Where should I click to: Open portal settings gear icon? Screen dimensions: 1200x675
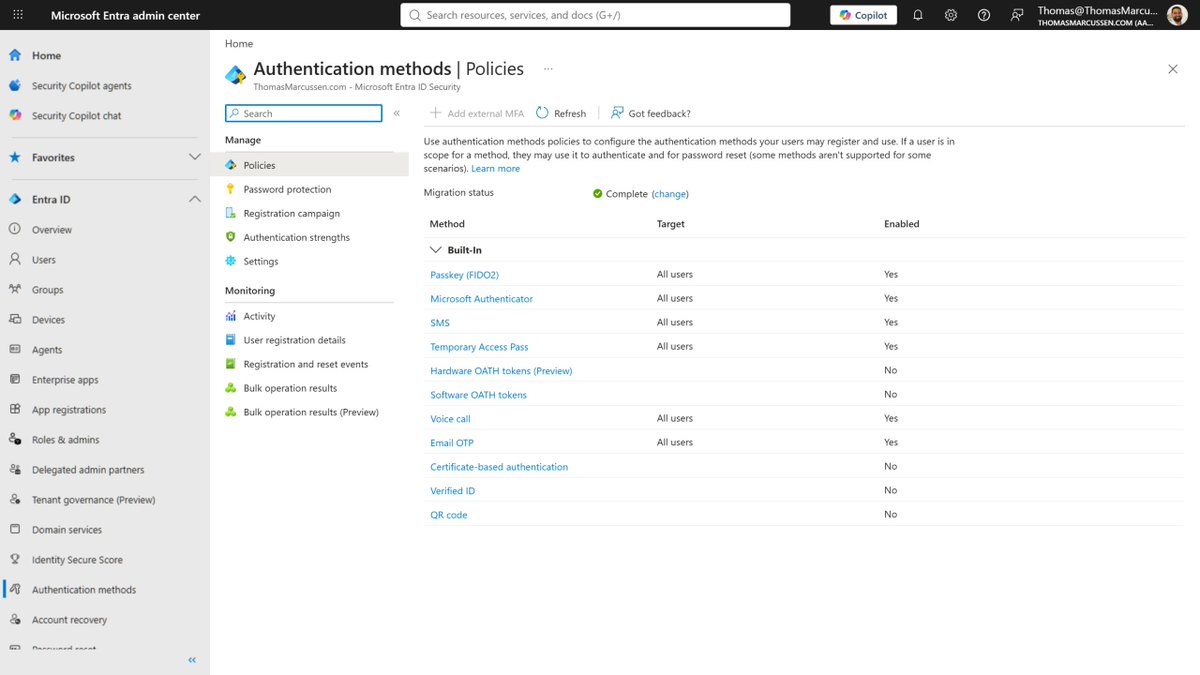coord(951,15)
